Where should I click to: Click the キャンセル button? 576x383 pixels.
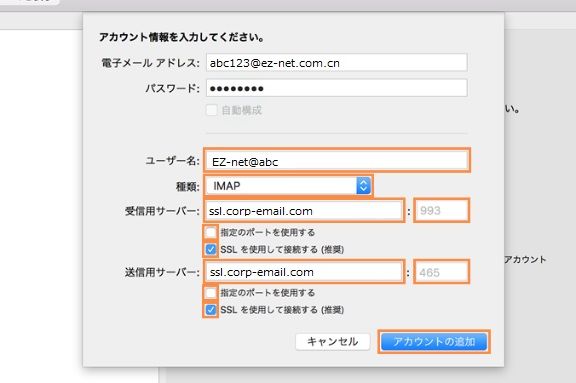click(x=333, y=342)
